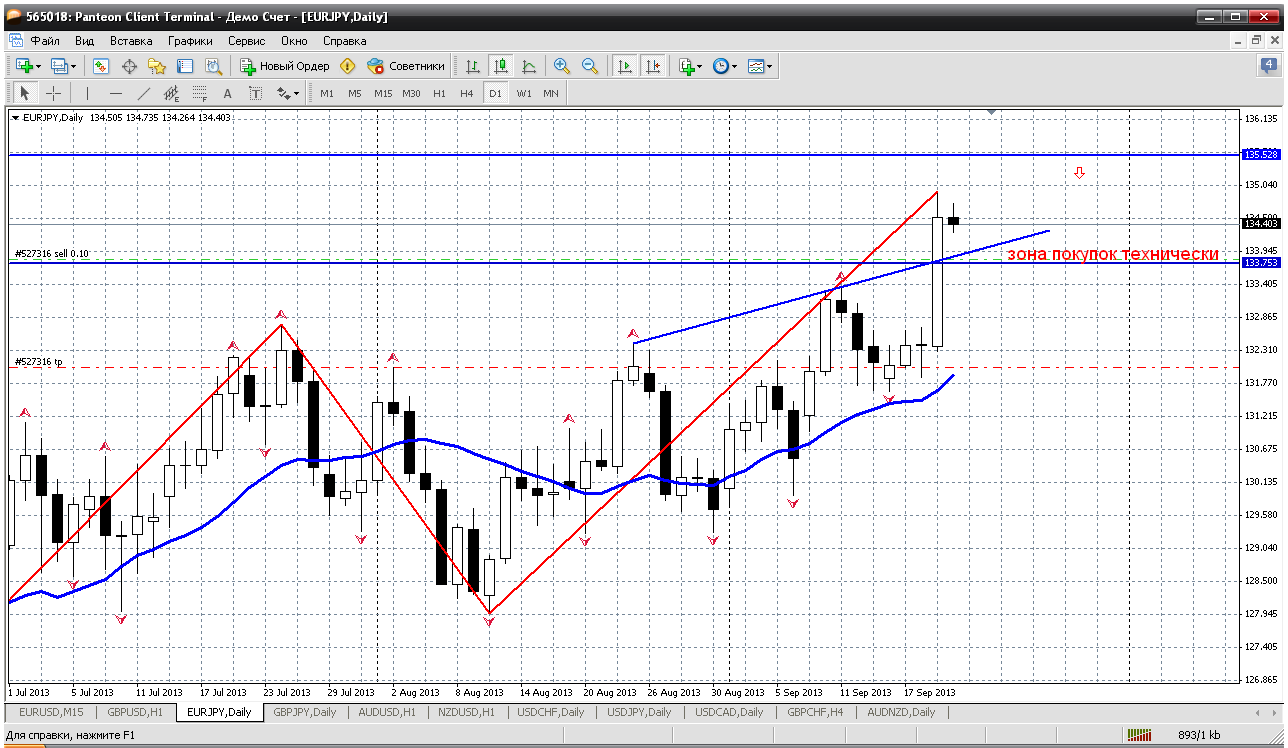
Task: Select the red 'зона покупок технически' text label
Action: tap(1112, 254)
